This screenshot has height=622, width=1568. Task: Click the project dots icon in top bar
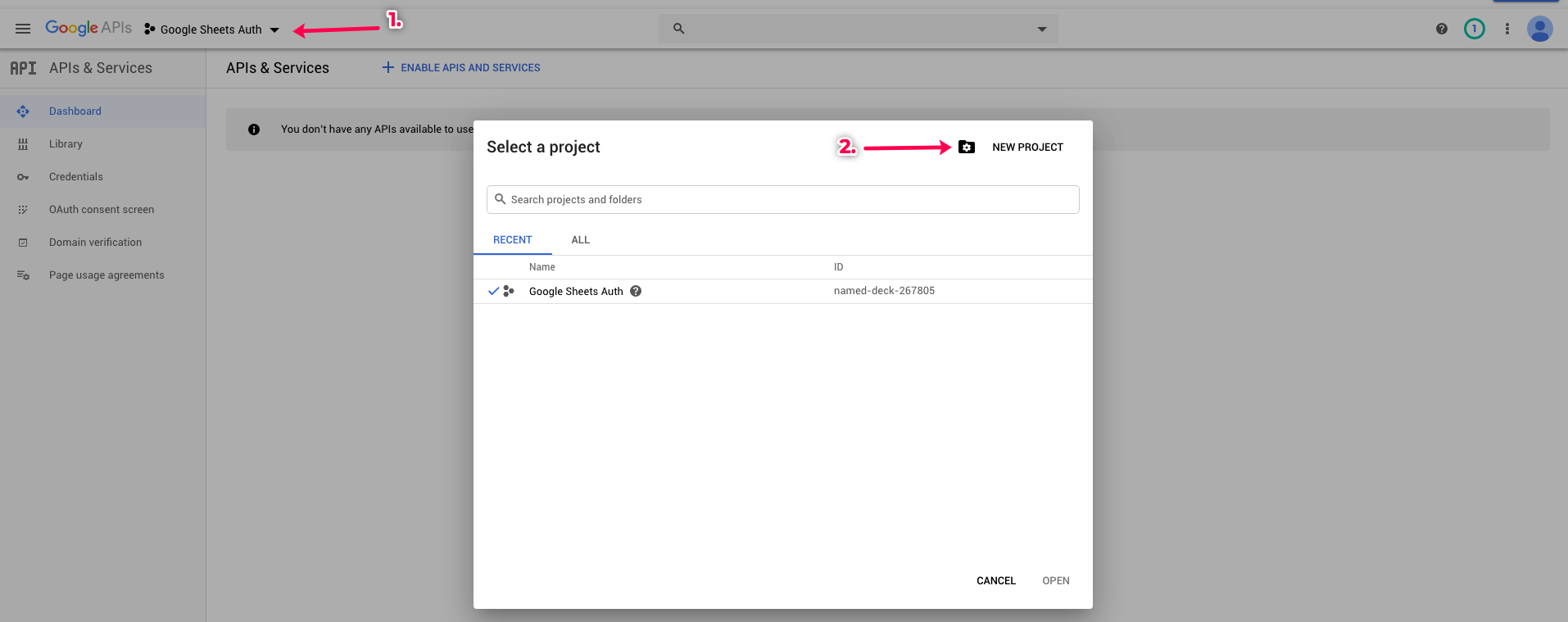point(150,30)
